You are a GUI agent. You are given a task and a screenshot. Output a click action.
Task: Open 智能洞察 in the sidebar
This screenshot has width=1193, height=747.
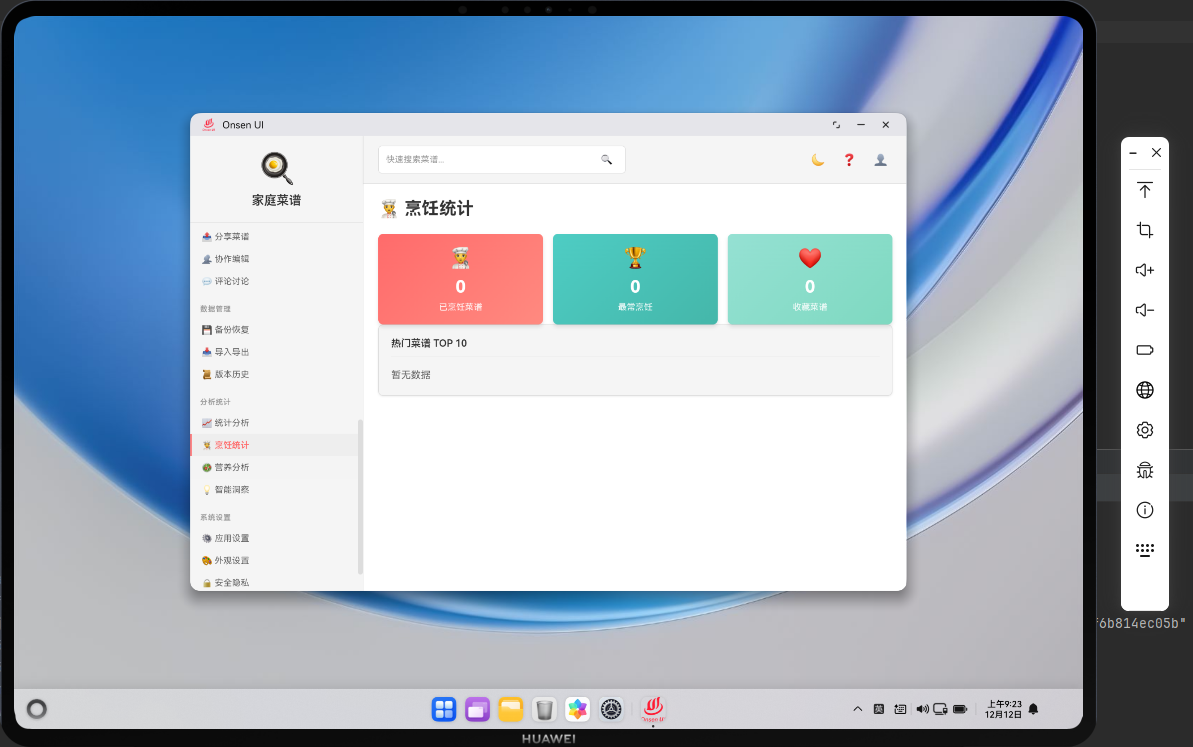point(274,489)
